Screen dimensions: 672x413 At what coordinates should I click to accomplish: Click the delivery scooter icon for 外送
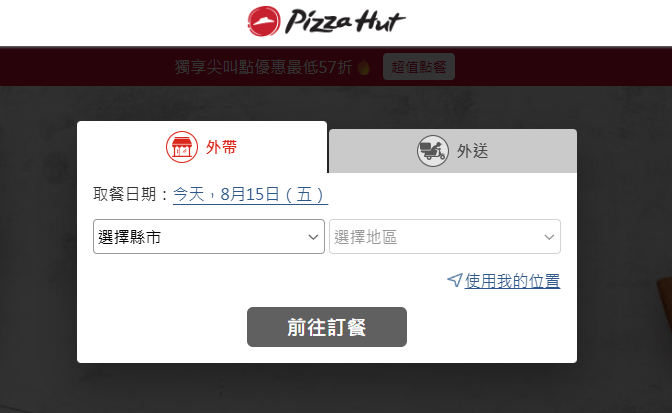pyautogui.click(x=433, y=151)
